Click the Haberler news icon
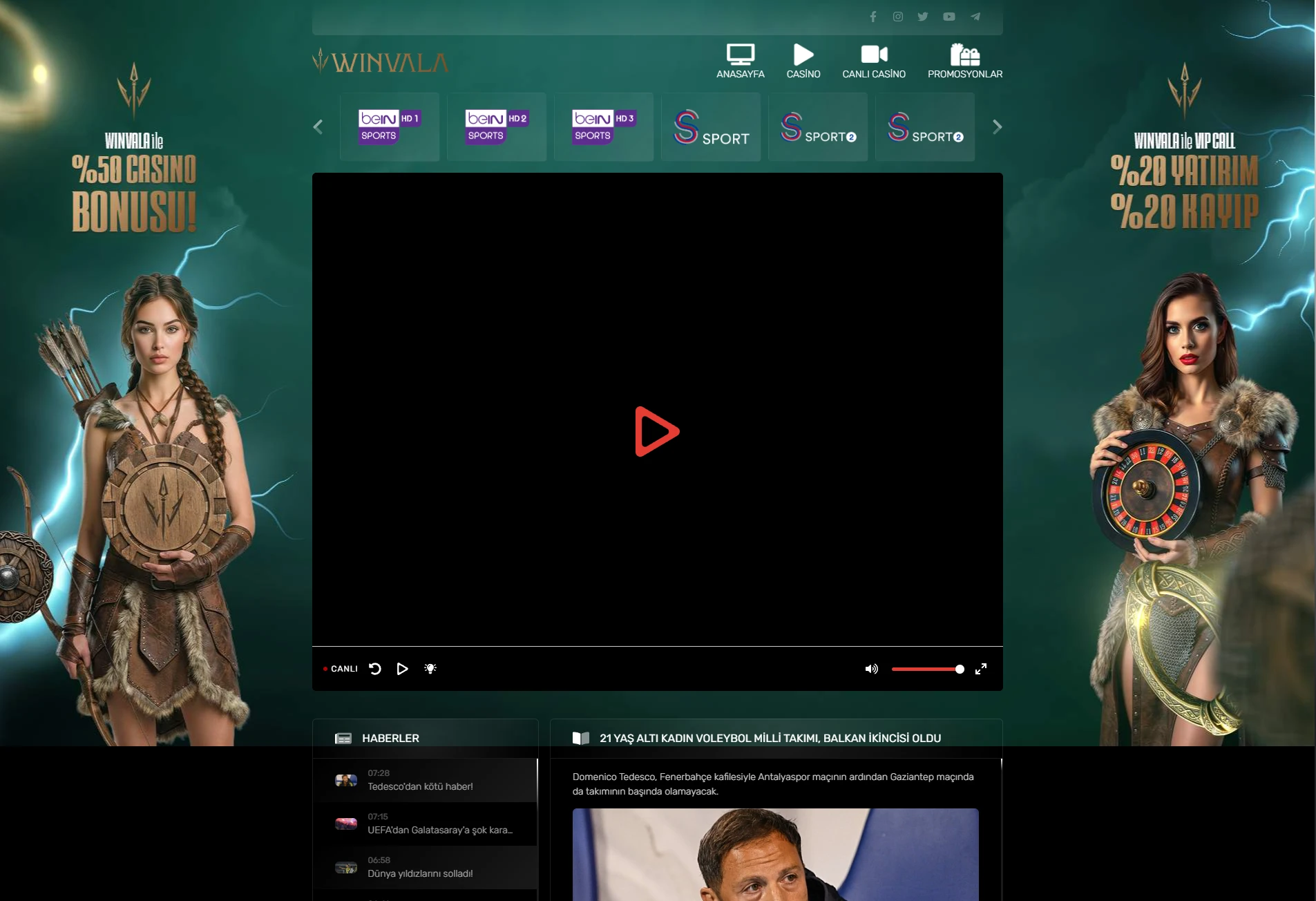Image resolution: width=1316 pixels, height=901 pixels. [x=343, y=739]
